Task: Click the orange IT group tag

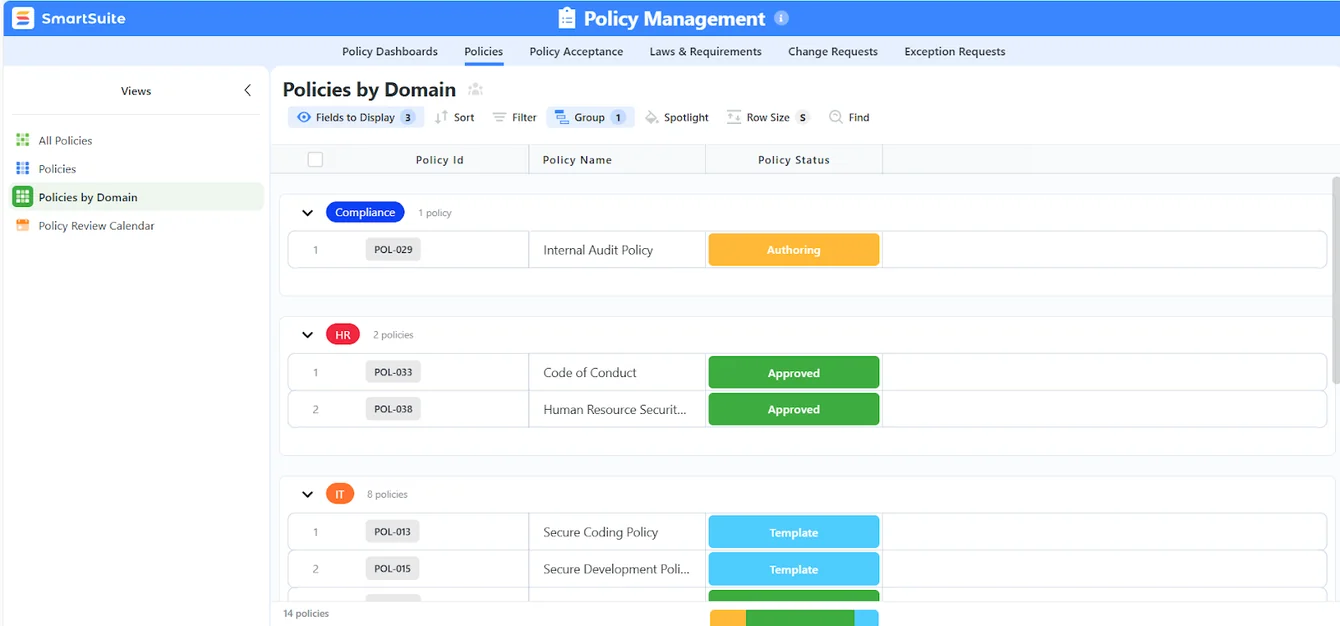Action: (340, 494)
